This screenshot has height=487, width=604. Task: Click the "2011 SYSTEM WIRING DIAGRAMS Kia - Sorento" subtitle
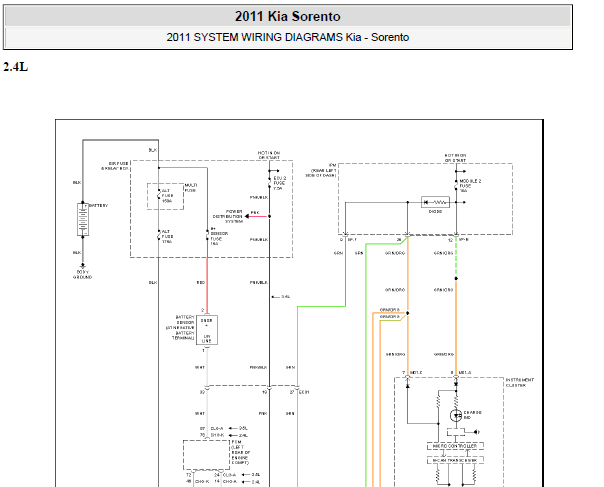click(287, 37)
